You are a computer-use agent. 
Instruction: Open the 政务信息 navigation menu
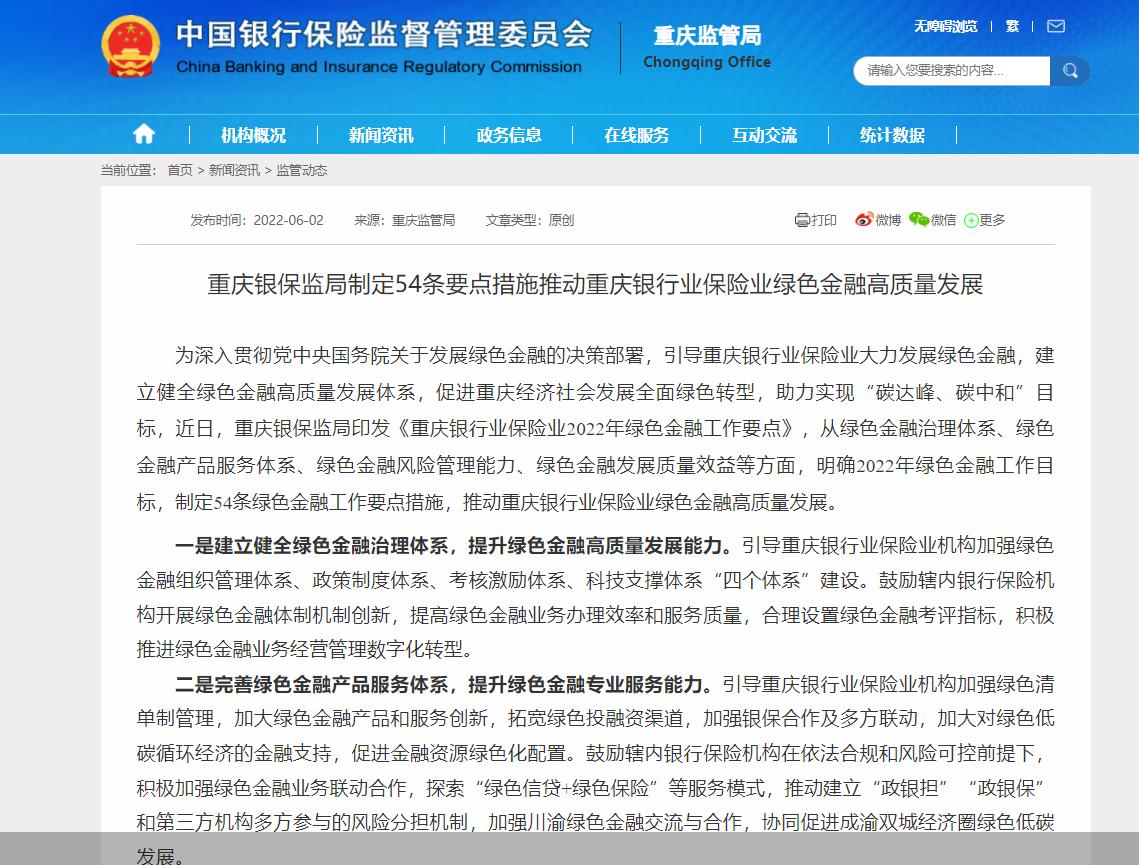pos(509,133)
